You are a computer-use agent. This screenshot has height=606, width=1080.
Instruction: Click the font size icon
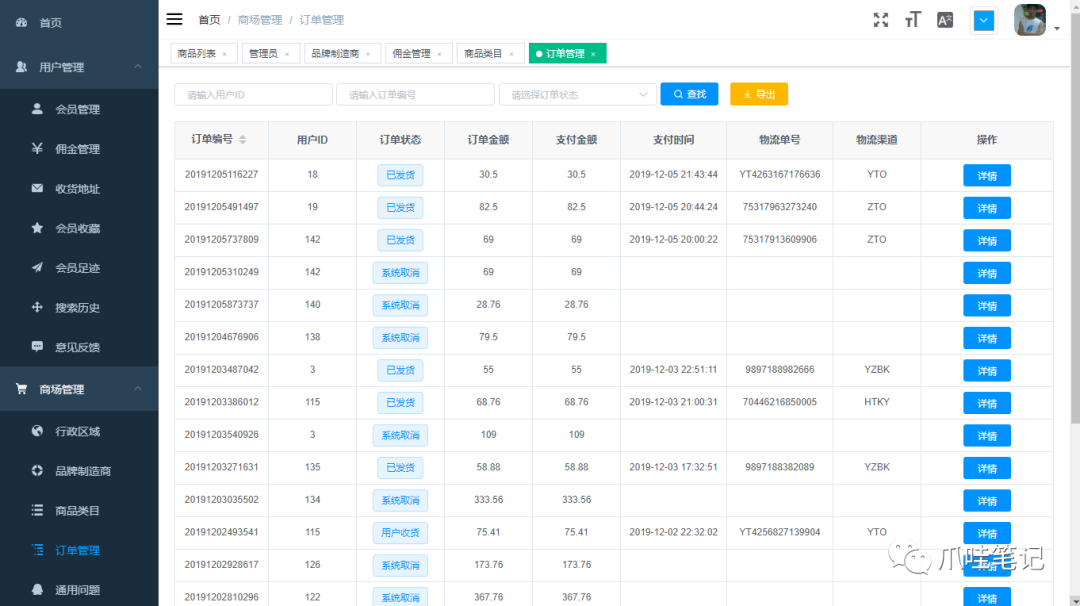point(912,20)
